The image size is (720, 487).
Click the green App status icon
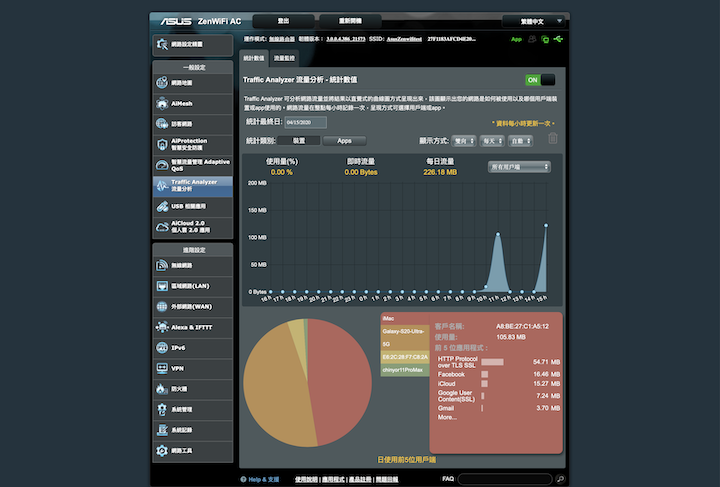point(517,39)
